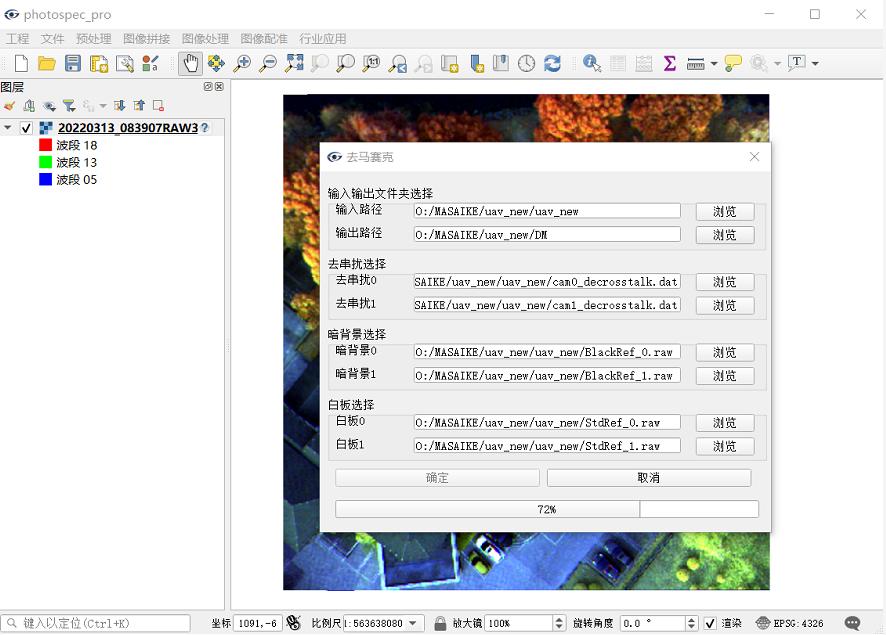Open the new print layout icon
Screen dimensions: 886x635
coord(99,63)
